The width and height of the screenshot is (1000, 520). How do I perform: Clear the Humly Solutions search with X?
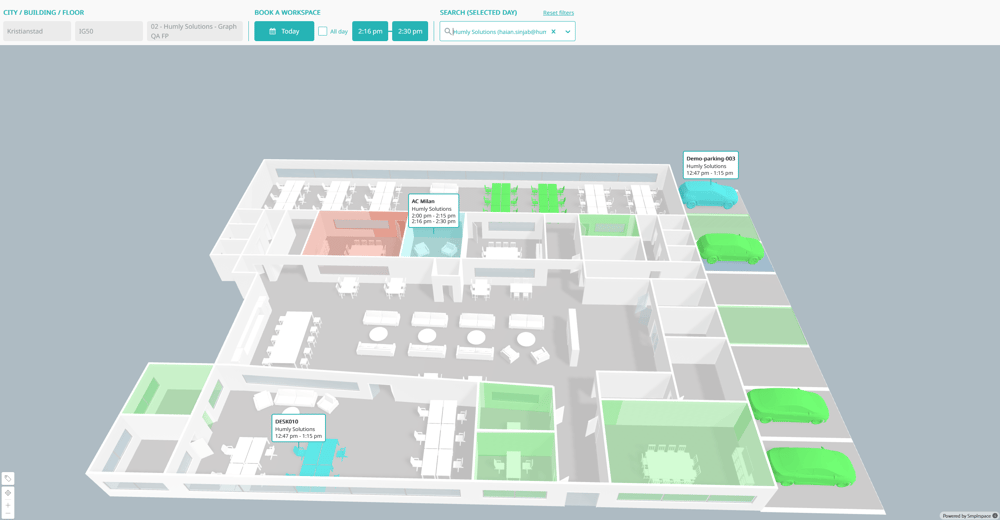click(x=554, y=31)
